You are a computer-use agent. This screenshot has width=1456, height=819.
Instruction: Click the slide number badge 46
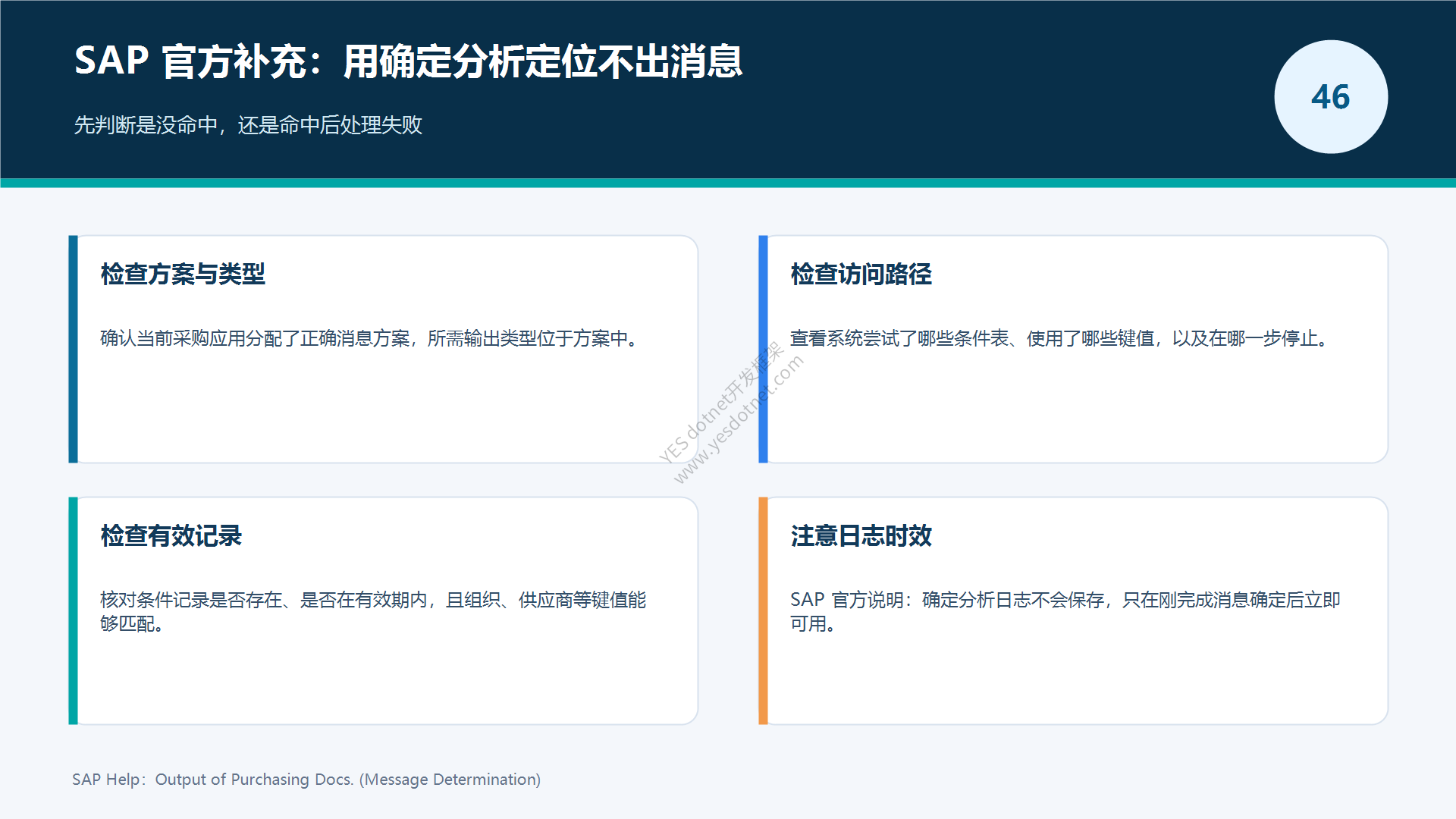(1331, 97)
